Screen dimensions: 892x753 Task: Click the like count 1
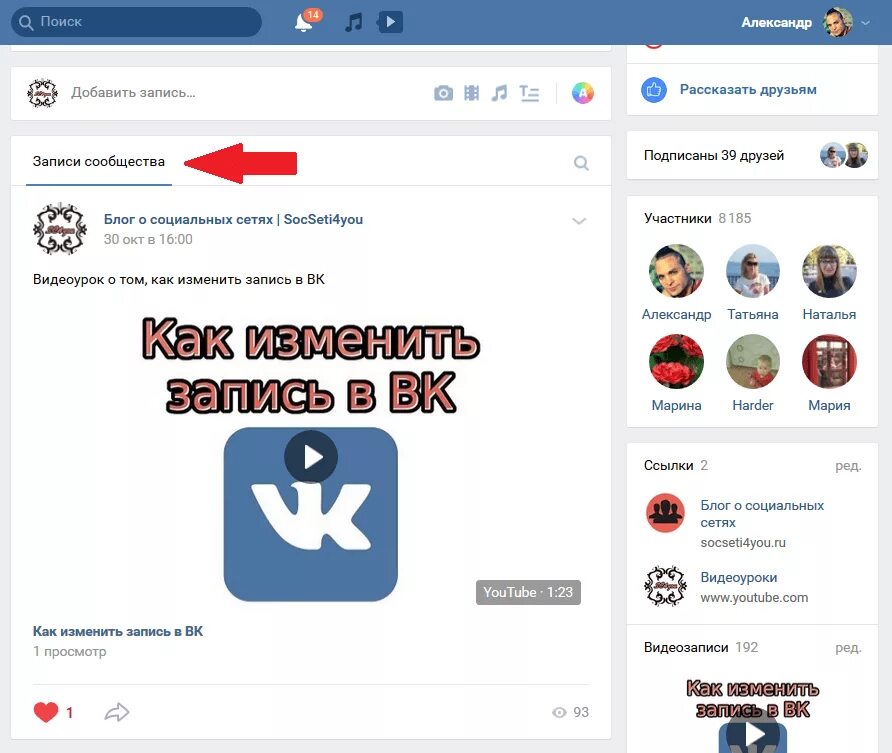[x=69, y=713]
